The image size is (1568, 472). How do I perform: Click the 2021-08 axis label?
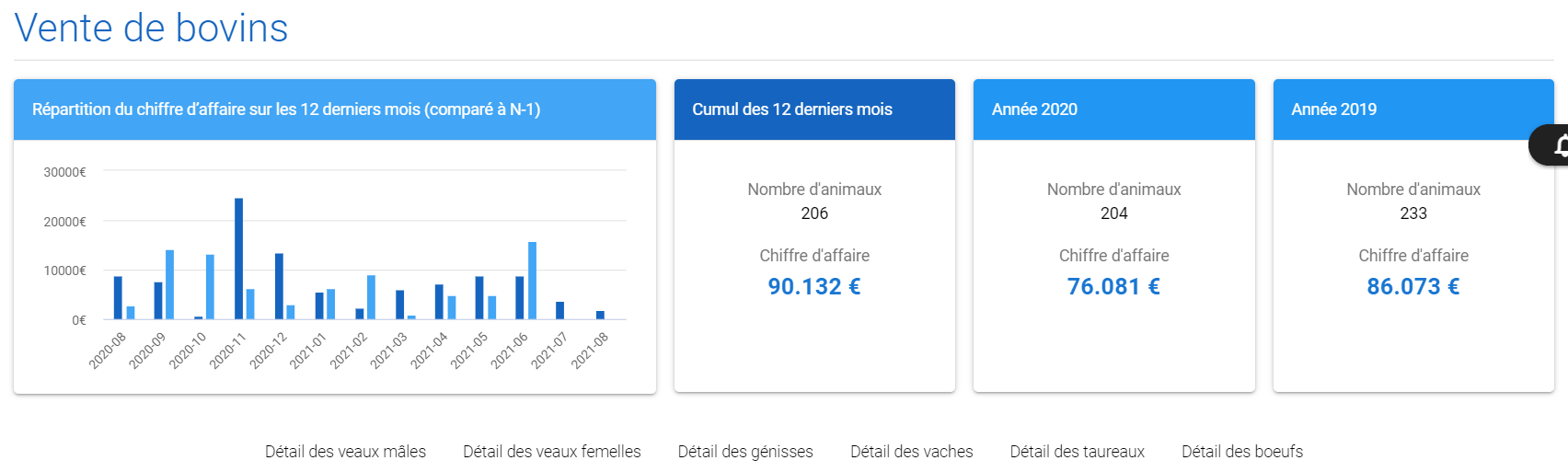[x=590, y=351]
